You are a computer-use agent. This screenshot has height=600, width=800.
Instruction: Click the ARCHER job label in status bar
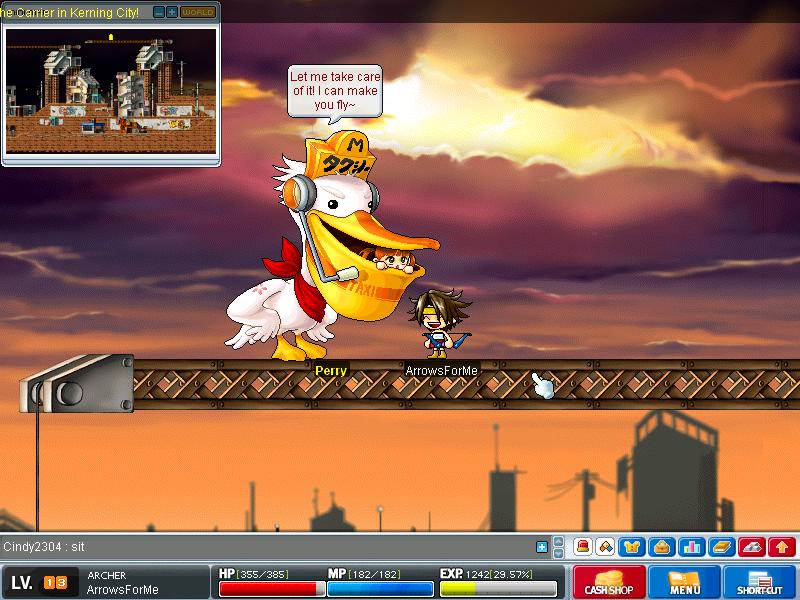click(x=107, y=576)
